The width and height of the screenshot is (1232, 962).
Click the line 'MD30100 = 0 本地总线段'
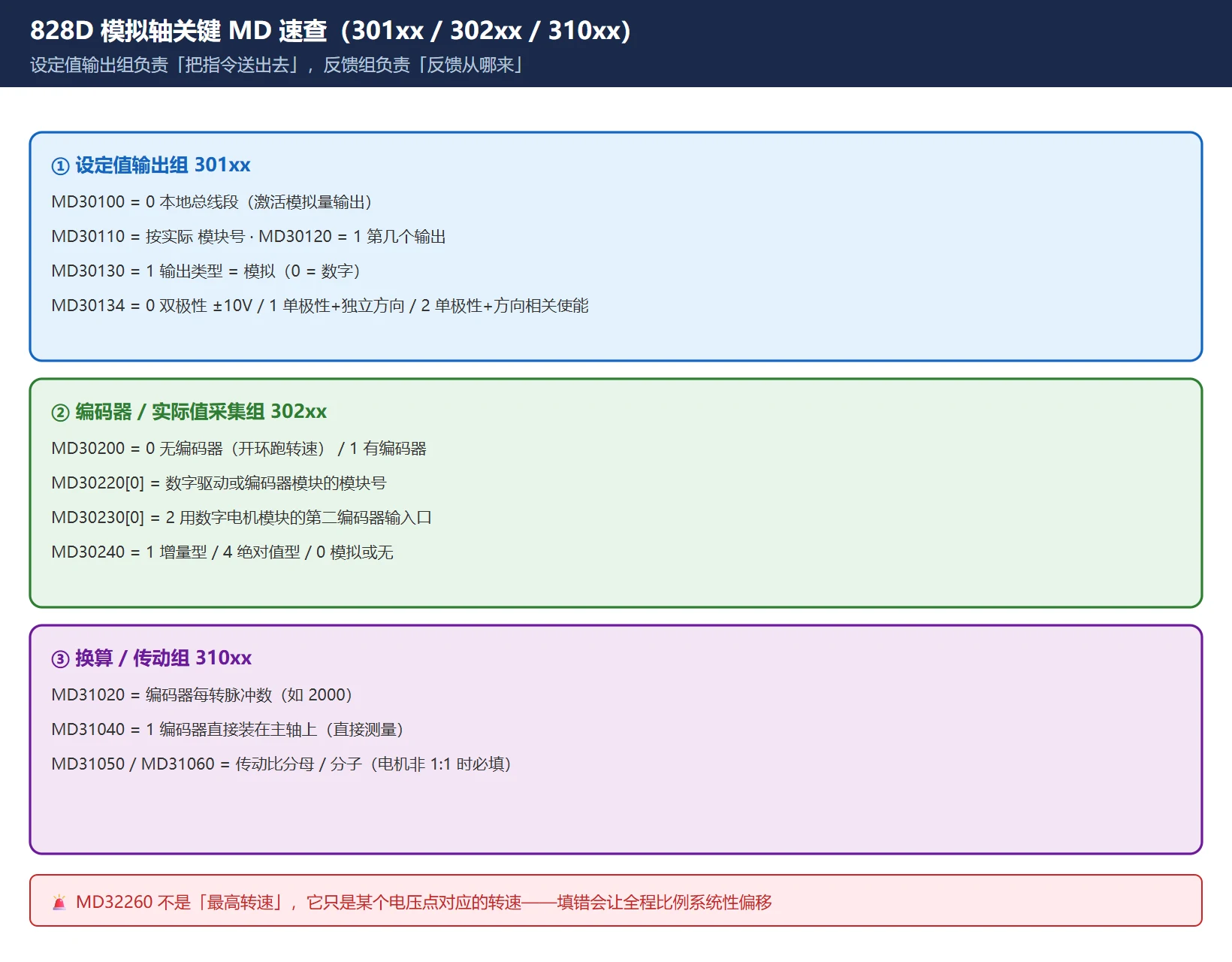[212, 202]
